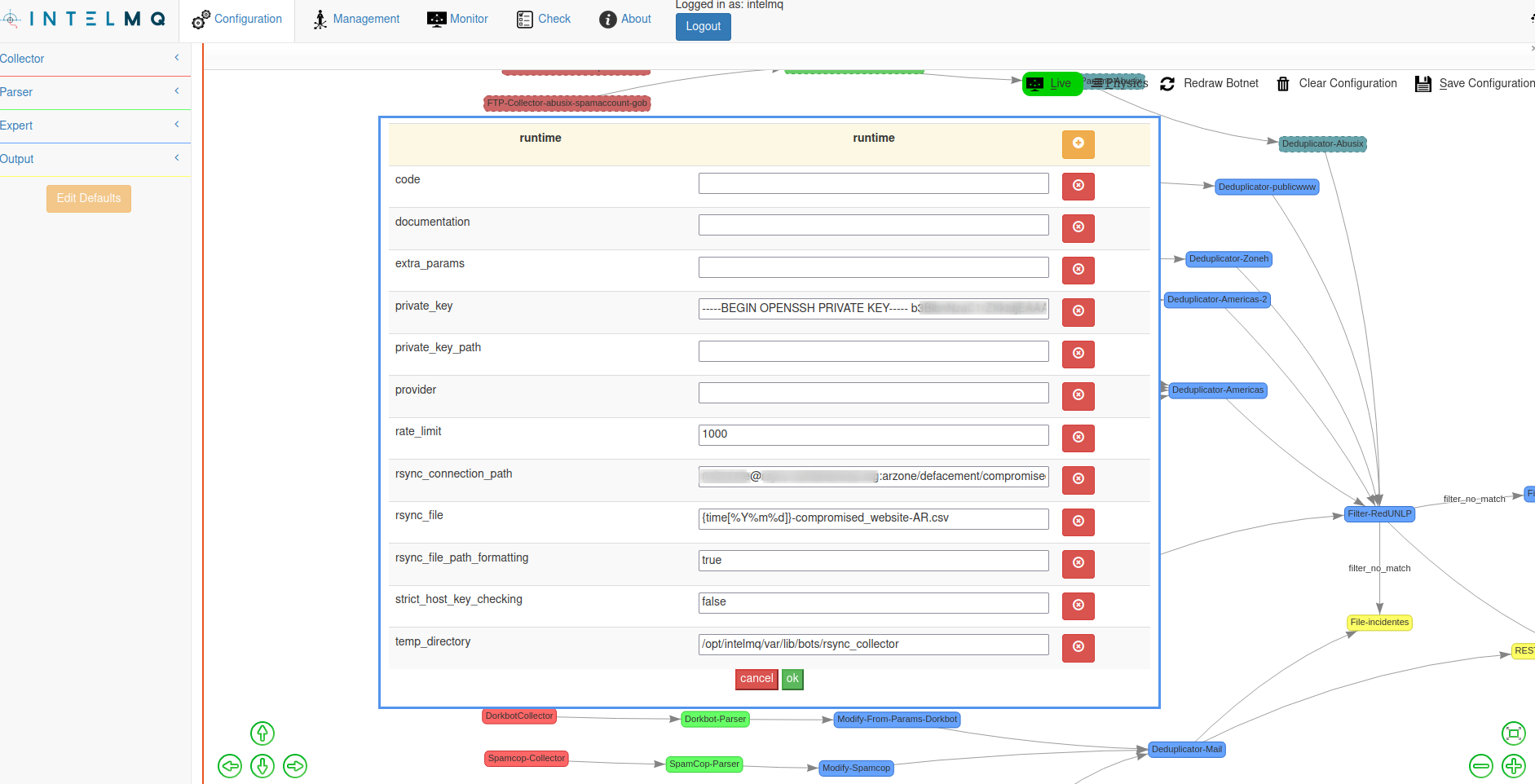The width and height of the screenshot is (1535, 784).
Task: Click inside the temp_directory input field
Action: (x=872, y=644)
